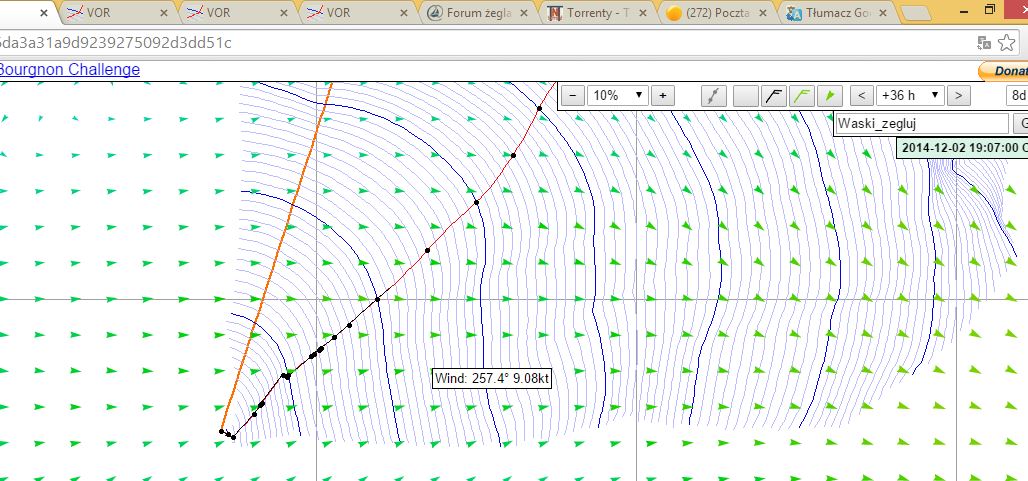The image size is (1028, 481).
Task: Restore down the browser window
Action: coord(990,9)
